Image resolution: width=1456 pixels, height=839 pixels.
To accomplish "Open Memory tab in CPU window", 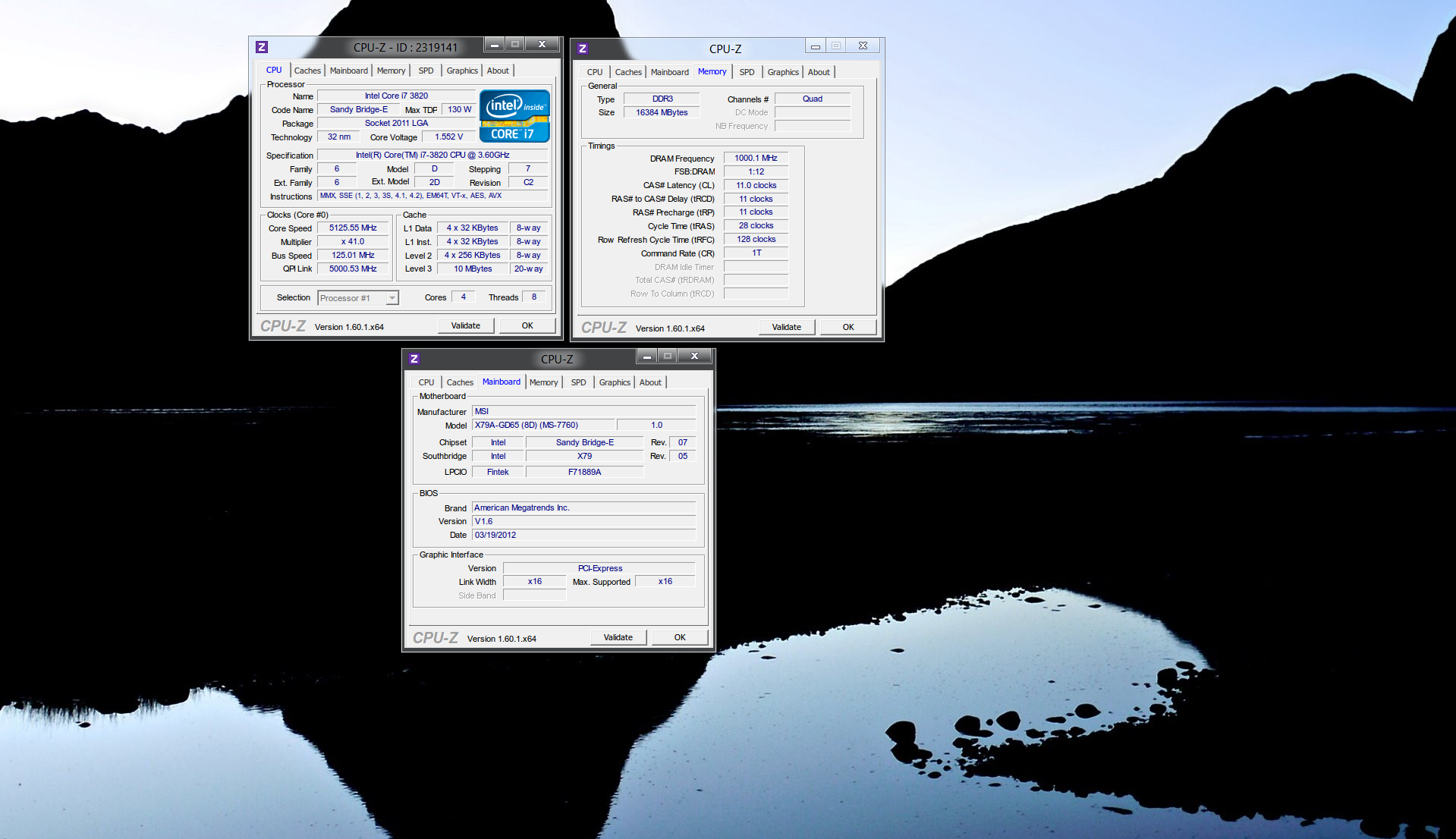I will (x=392, y=71).
